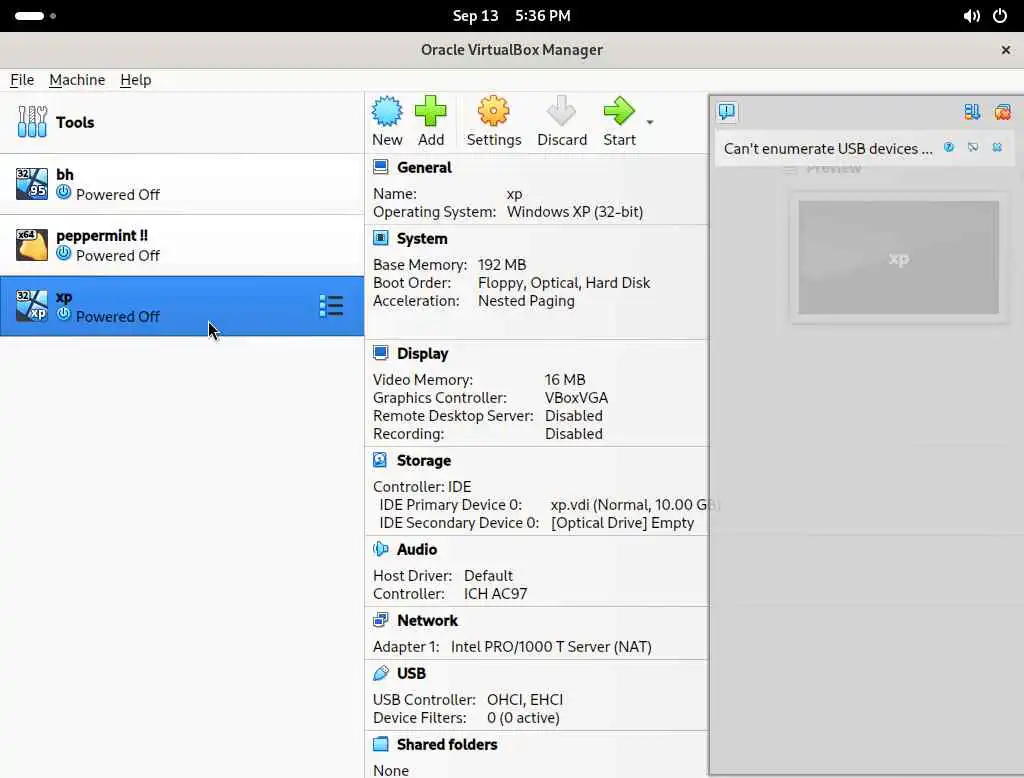Screen dimensions: 1024x778
Task: Select the bh virtual machine
Action: [182, 184]
